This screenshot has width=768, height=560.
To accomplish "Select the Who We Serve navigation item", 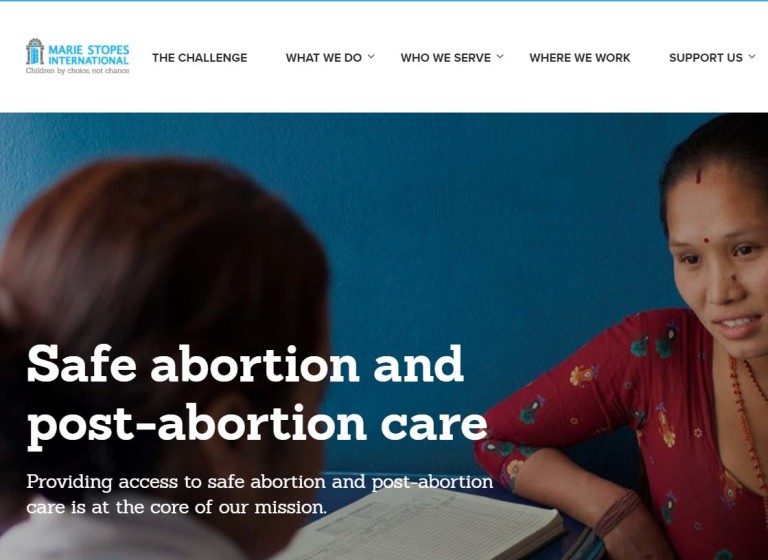I will 446,58.
